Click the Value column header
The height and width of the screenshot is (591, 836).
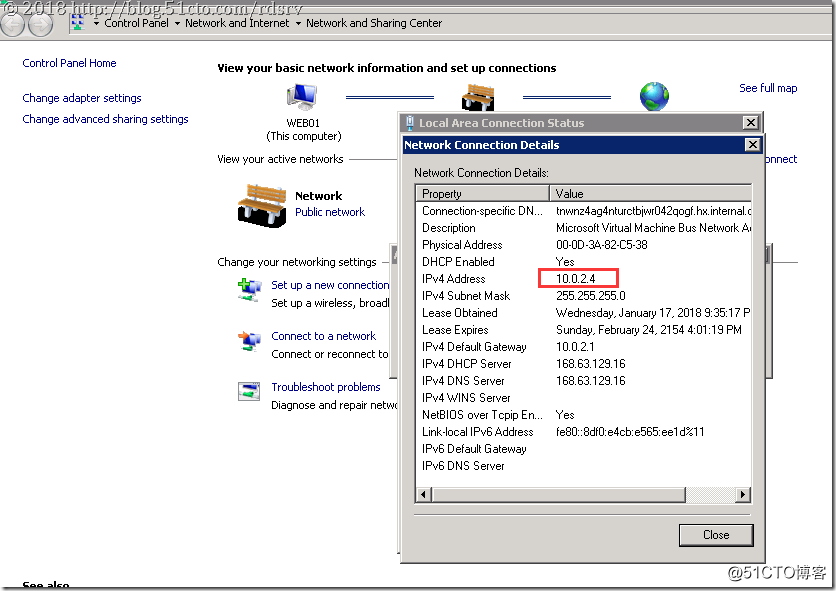pos(651,193)
